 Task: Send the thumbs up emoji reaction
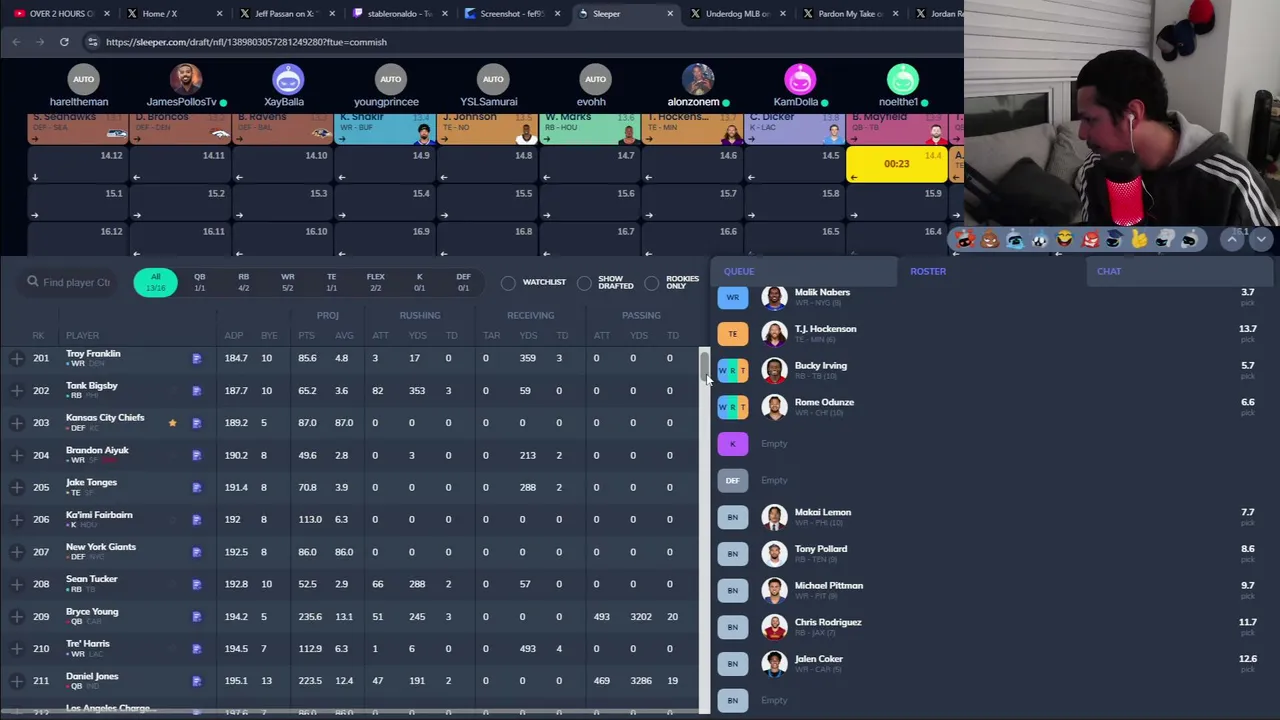click(1139, 239)
